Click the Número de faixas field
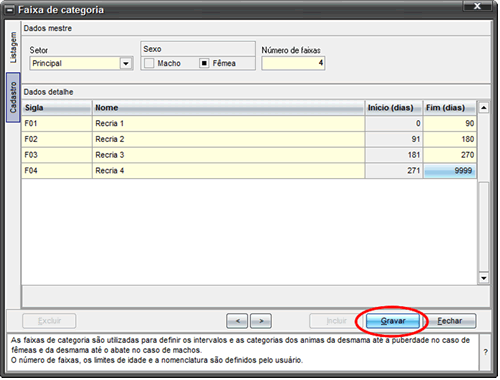Image resolution: width=500 pixels, height=380 pixels. 293,63
